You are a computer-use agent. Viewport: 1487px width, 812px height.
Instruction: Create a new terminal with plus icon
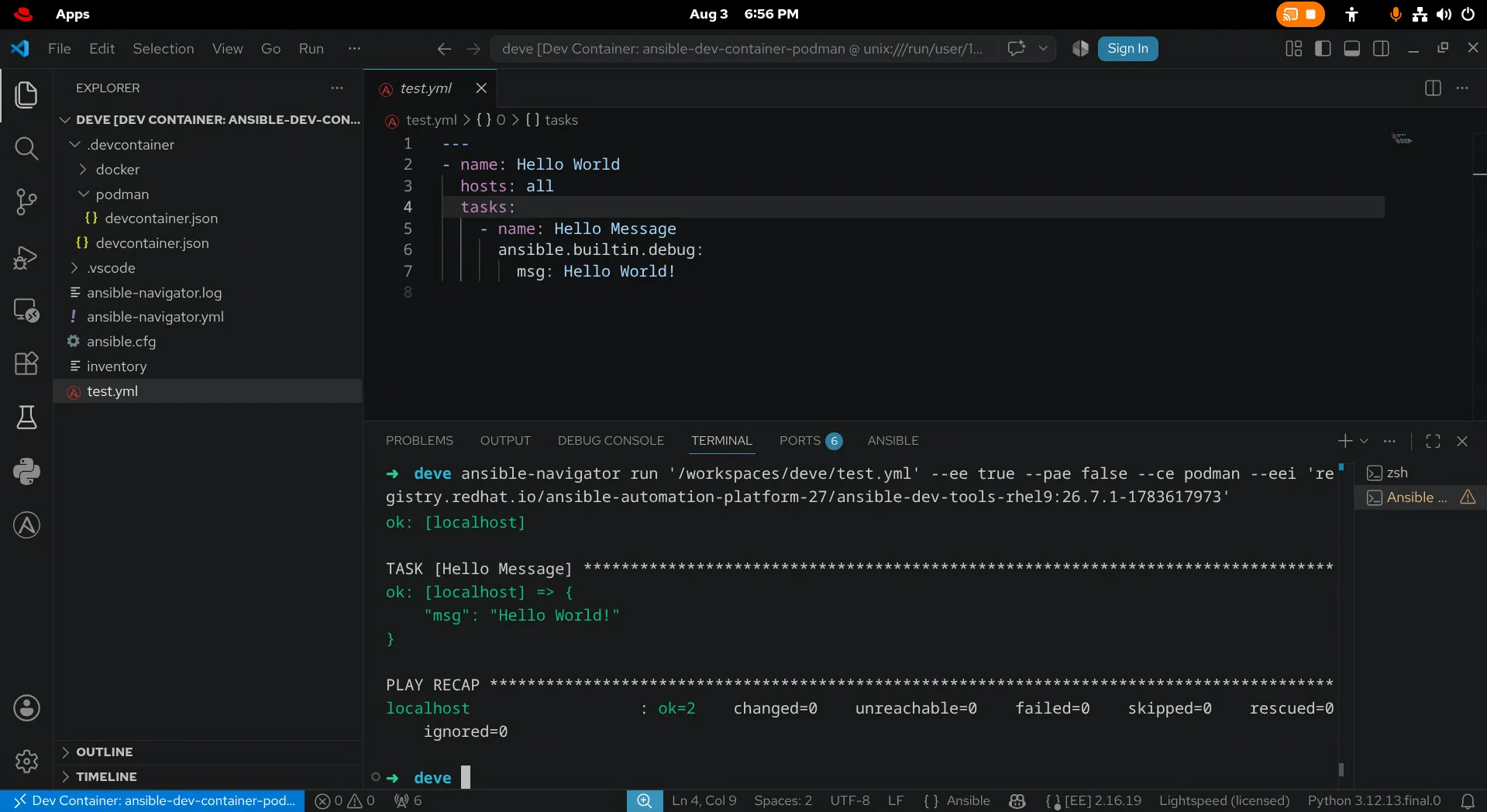(x=1344, y=441)
